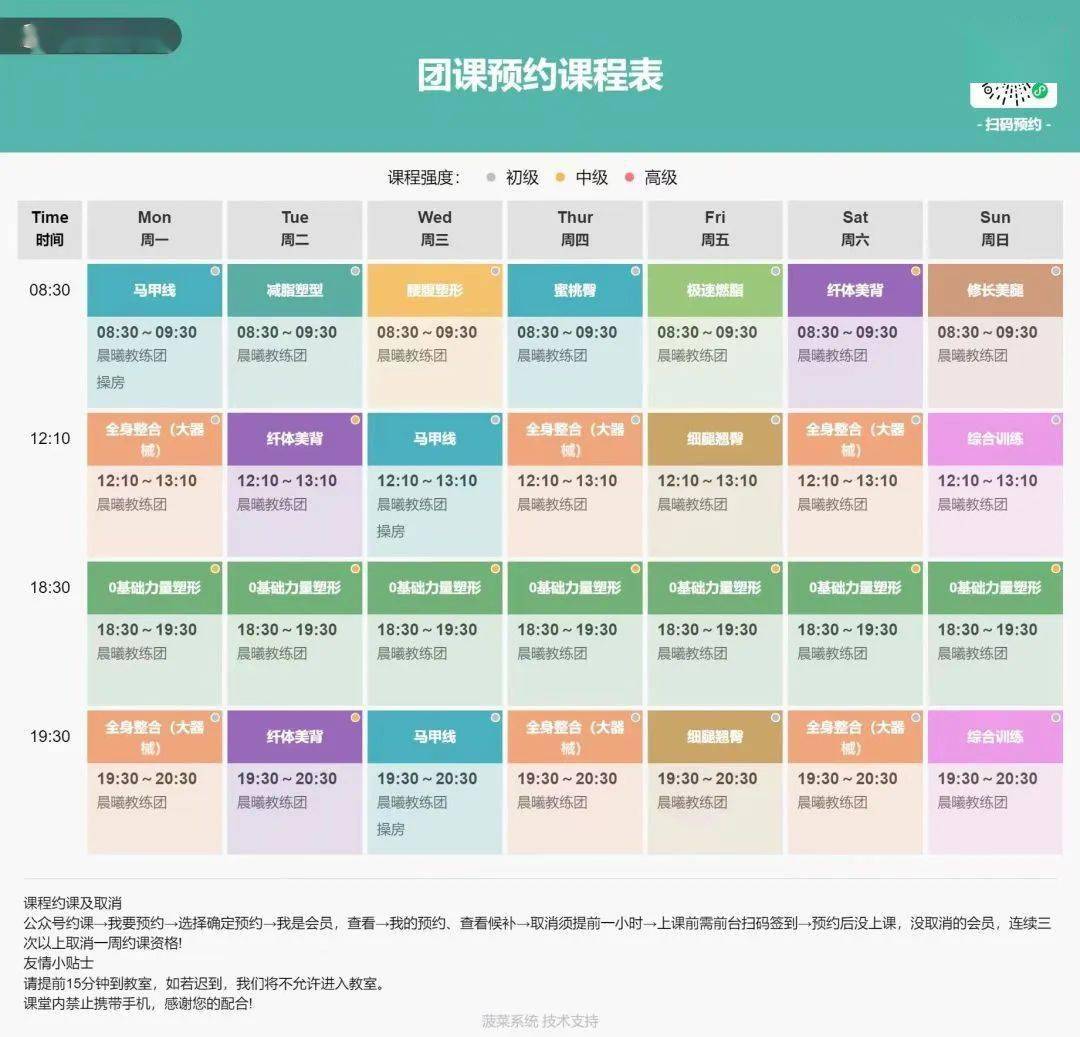Open Friday 08:30 极速燃脂 class card
The image size is (1080, 1037).
715,336
